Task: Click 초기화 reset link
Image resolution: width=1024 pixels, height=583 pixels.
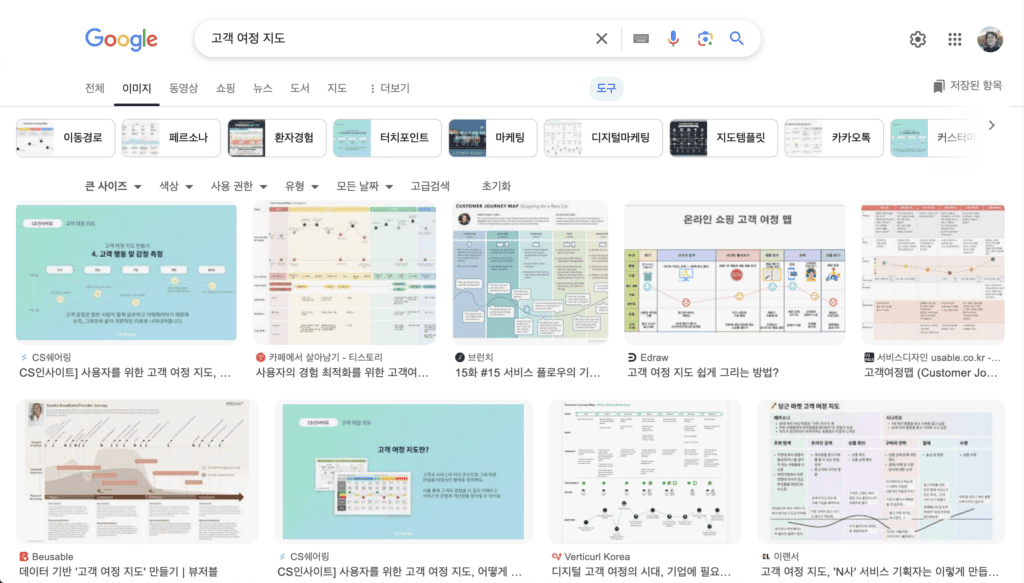Action: coord(496,186)
